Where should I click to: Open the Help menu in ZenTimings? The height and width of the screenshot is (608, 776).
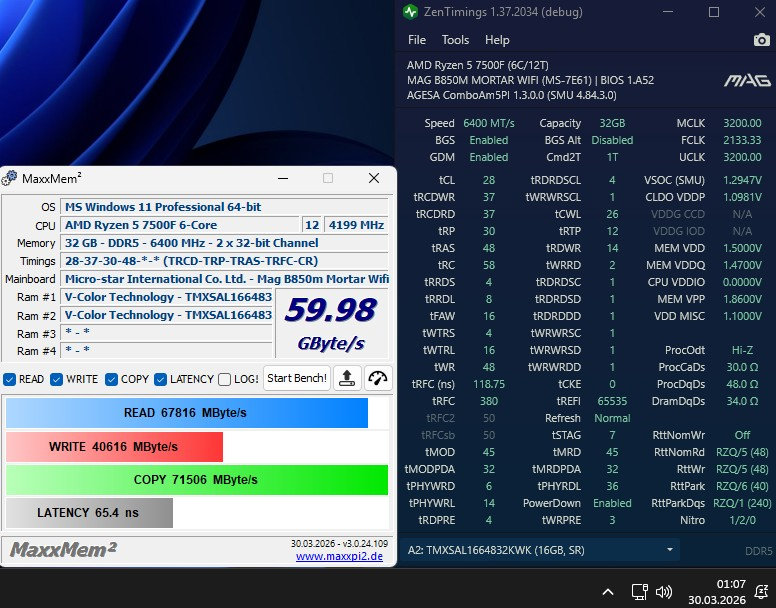point(497,40)
